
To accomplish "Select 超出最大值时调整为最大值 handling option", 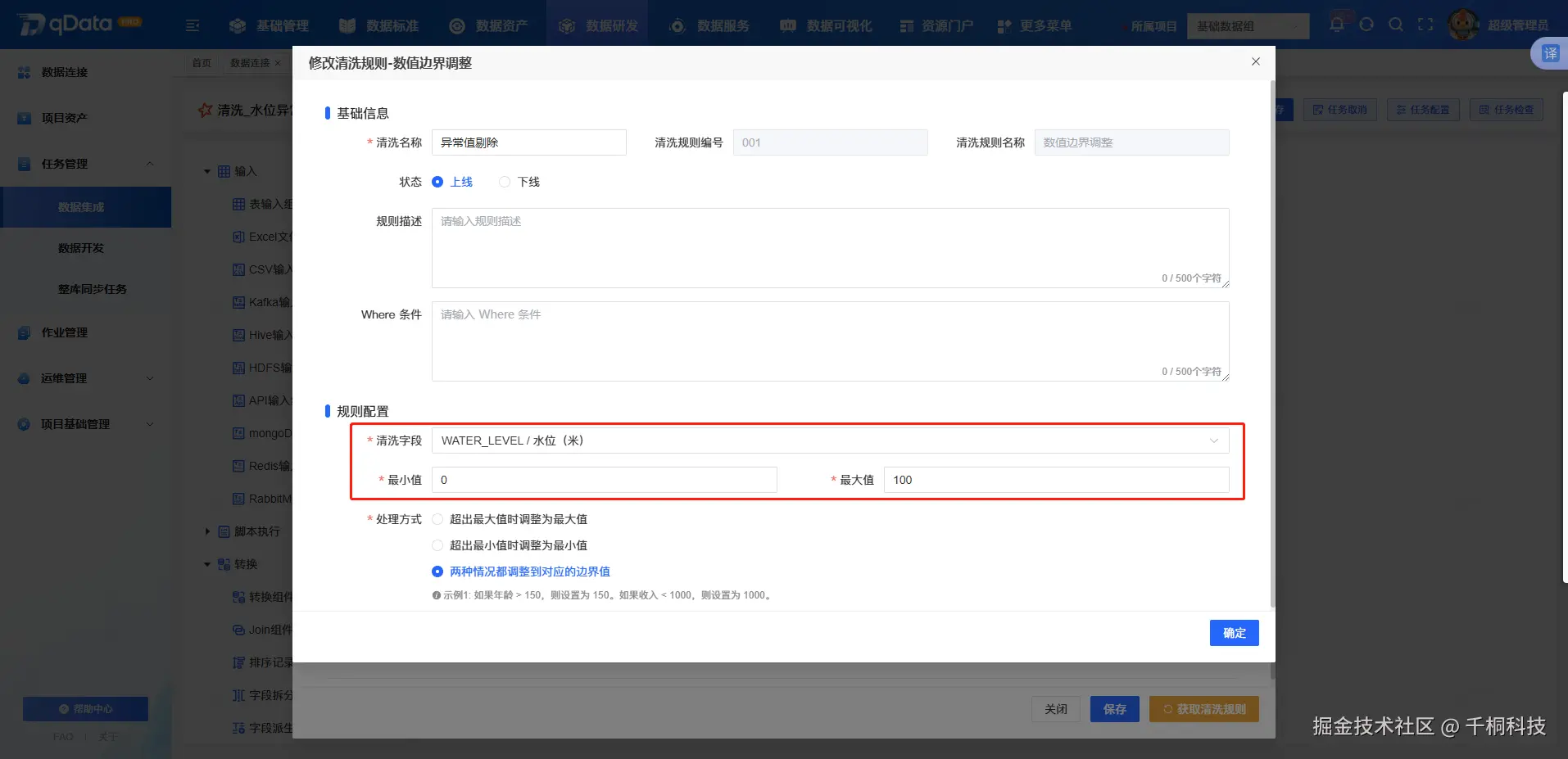I will click(x=437, y=518).
